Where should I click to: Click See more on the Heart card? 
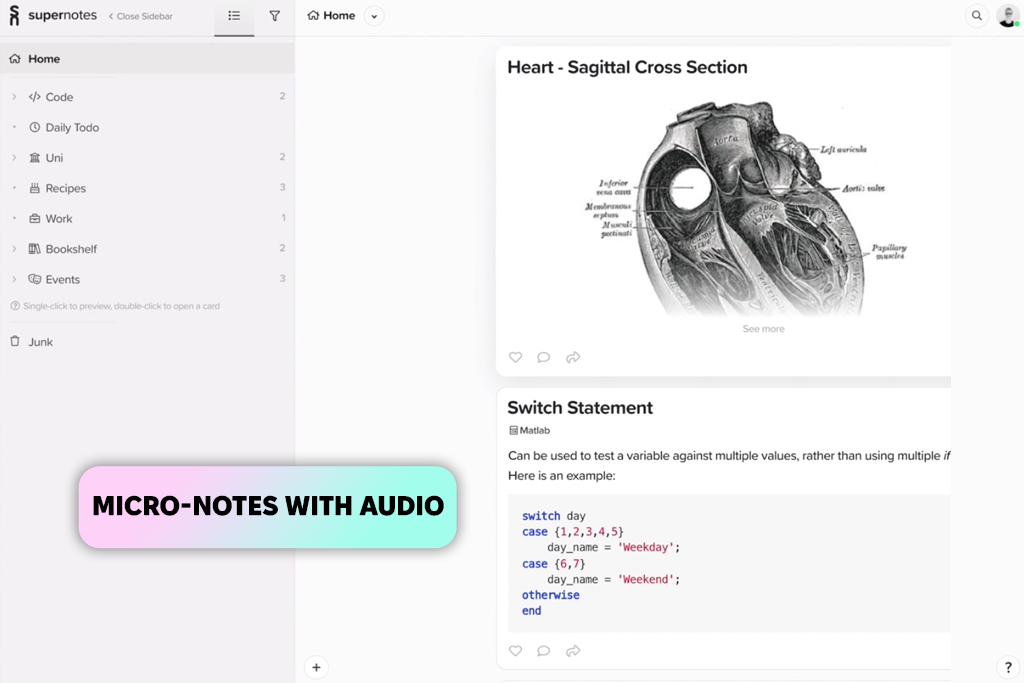pos(763,329)
